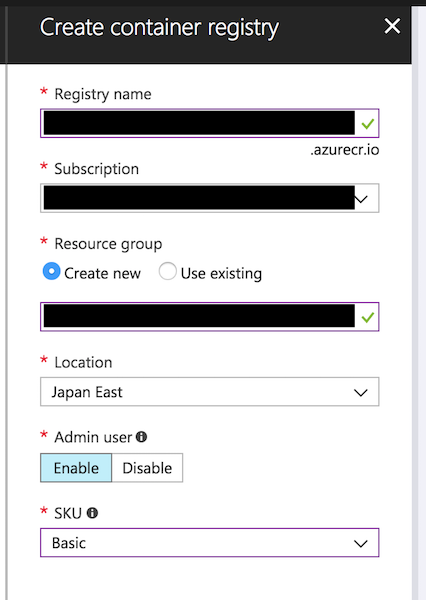Screen dimensions: 426x600
Task: Click the Location dropdown chevron arrow
Action: 361,393
